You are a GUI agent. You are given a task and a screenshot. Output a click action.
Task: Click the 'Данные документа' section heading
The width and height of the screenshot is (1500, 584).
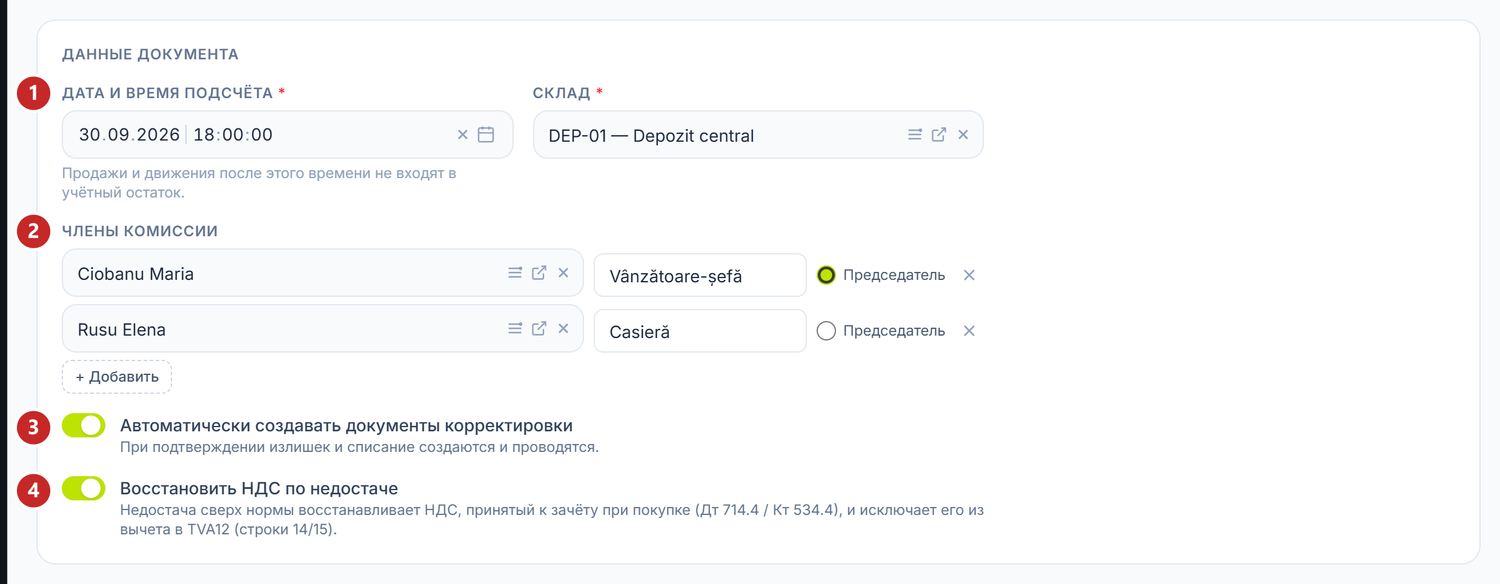pyautogui.click(x=150, y=54)
